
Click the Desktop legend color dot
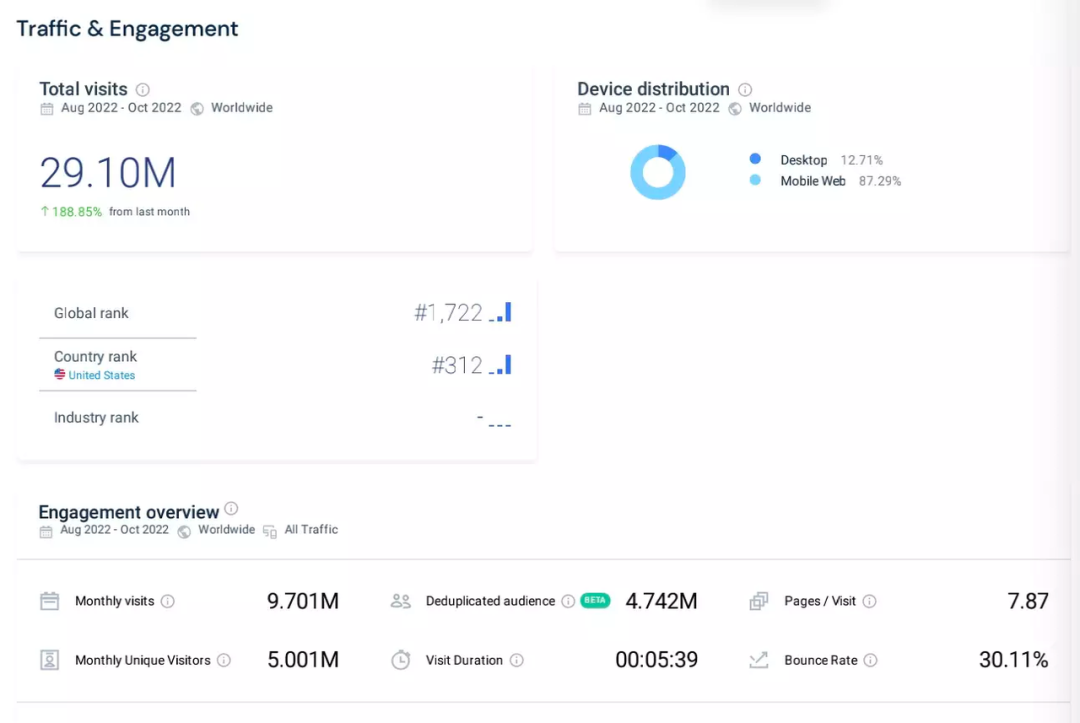point(755,159)
